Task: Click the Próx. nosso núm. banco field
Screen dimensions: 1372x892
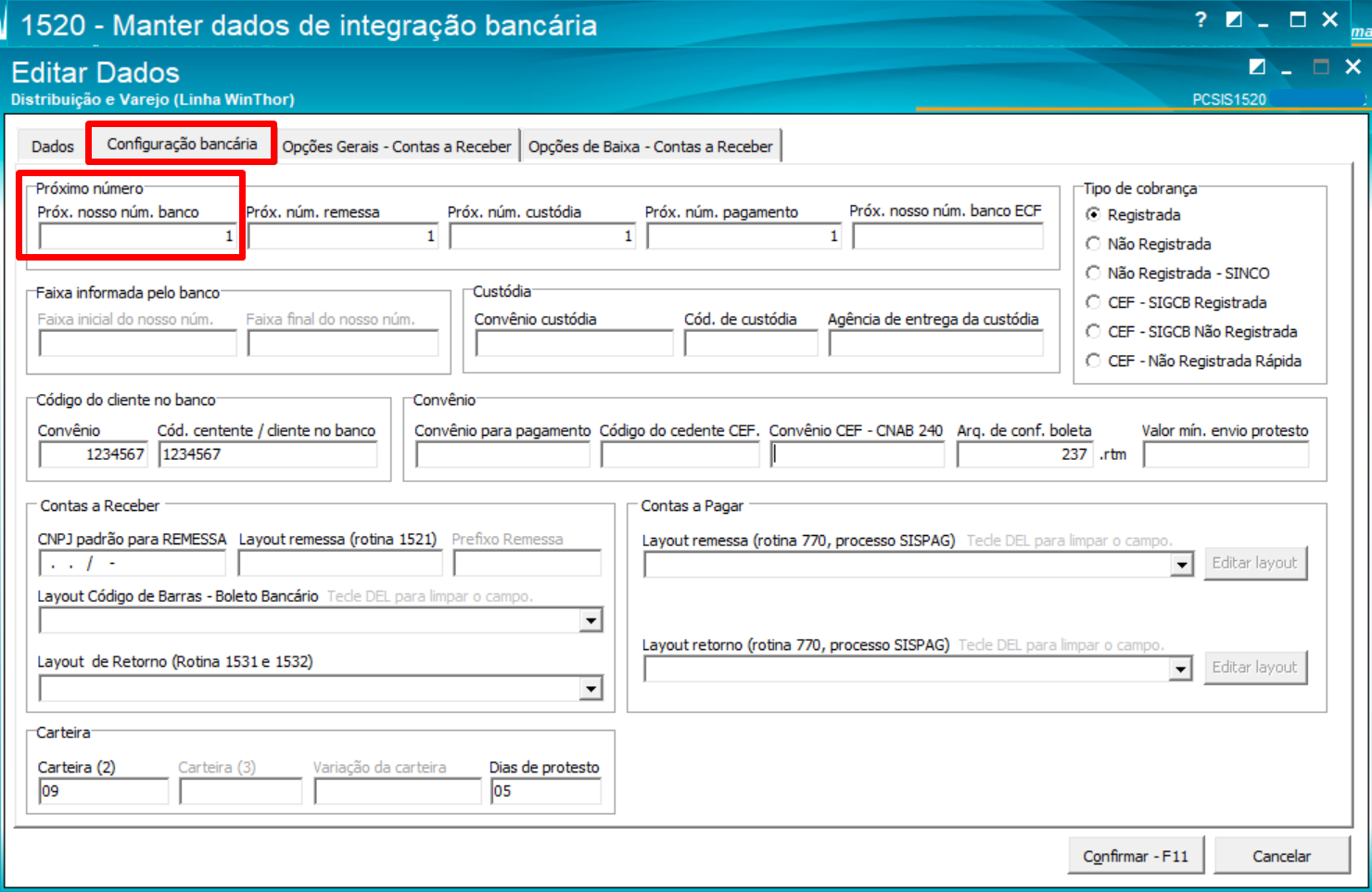Action: (x=137, y=236)
